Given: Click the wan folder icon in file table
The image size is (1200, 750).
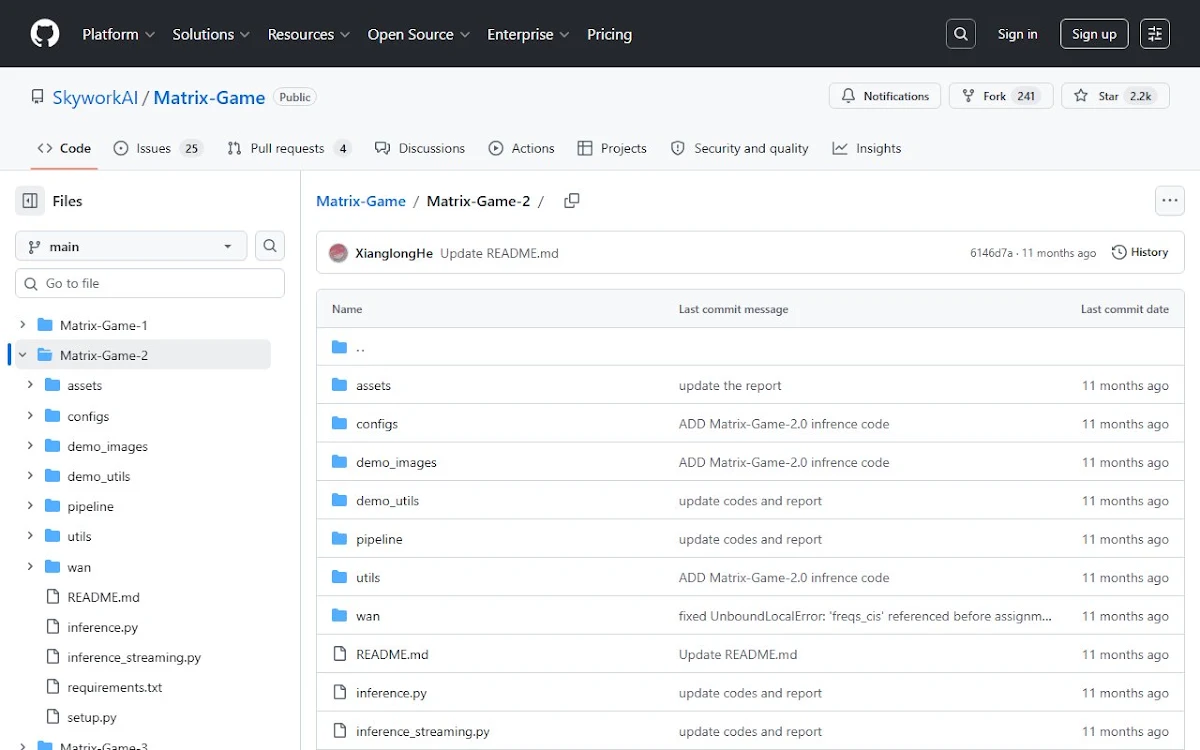Looking at the screenshot, I should (x=339, y=616).
